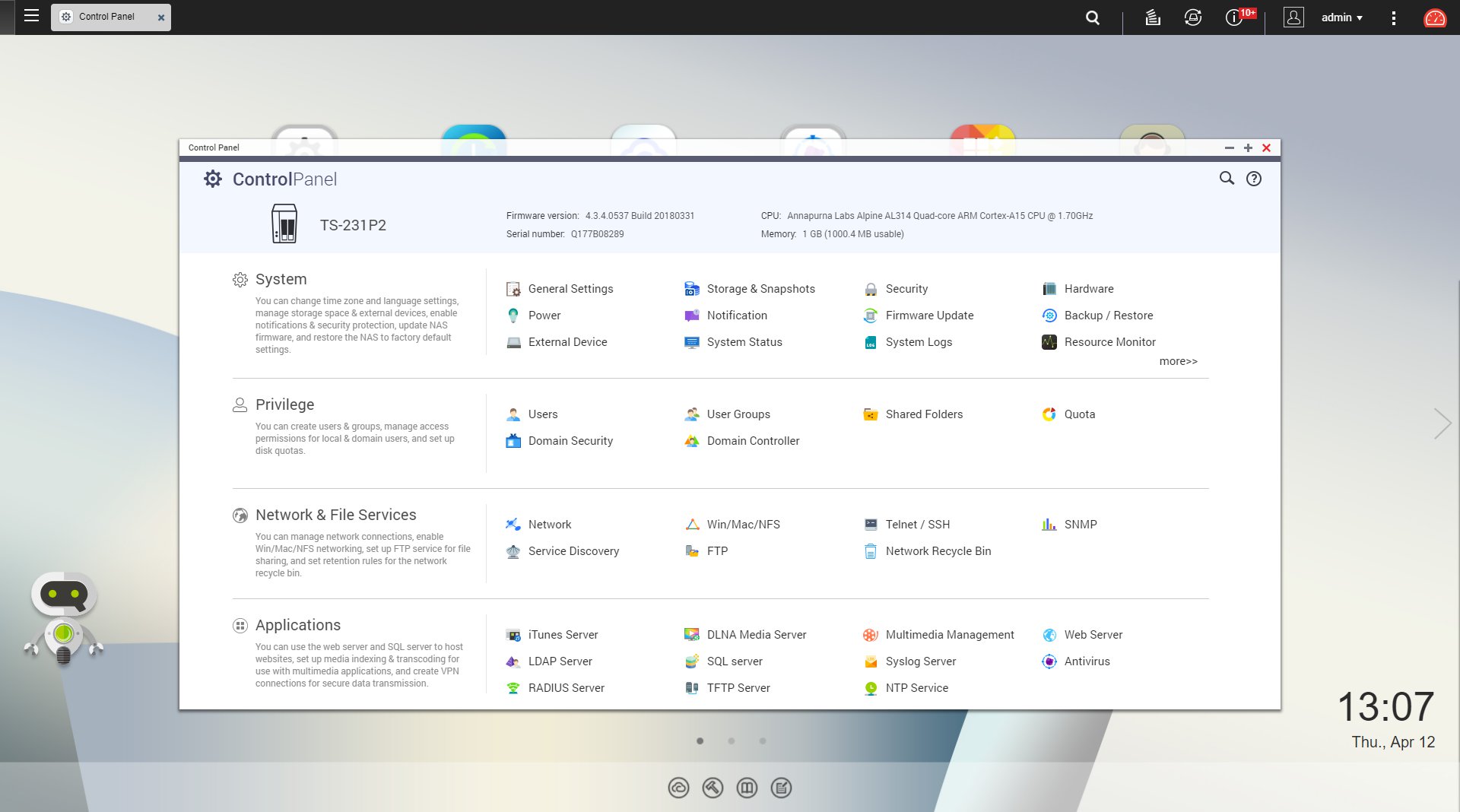
Task: Select the second desktop page dot
Action: (x=732, y=741)
